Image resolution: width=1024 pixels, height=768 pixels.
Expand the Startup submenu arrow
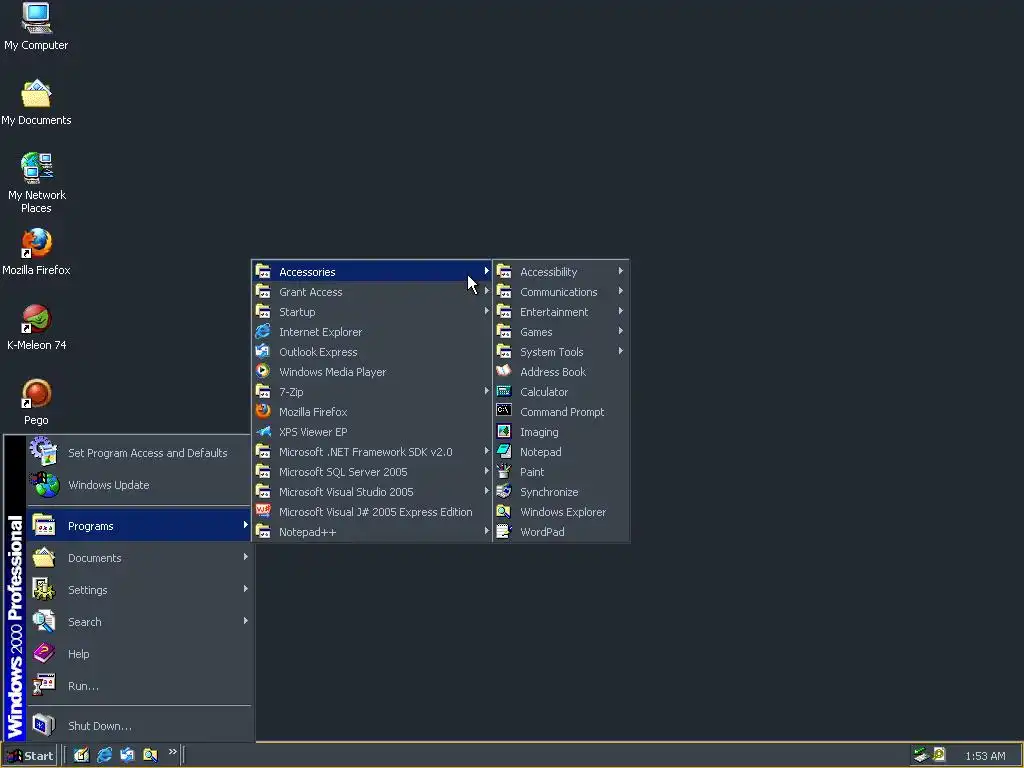pyautogui.click(x=487, y=311)
